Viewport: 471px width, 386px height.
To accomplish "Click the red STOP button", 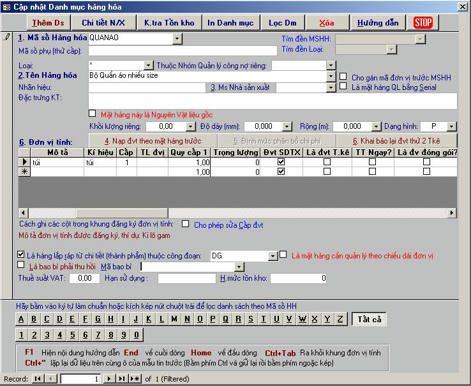I will coord(423,23).
